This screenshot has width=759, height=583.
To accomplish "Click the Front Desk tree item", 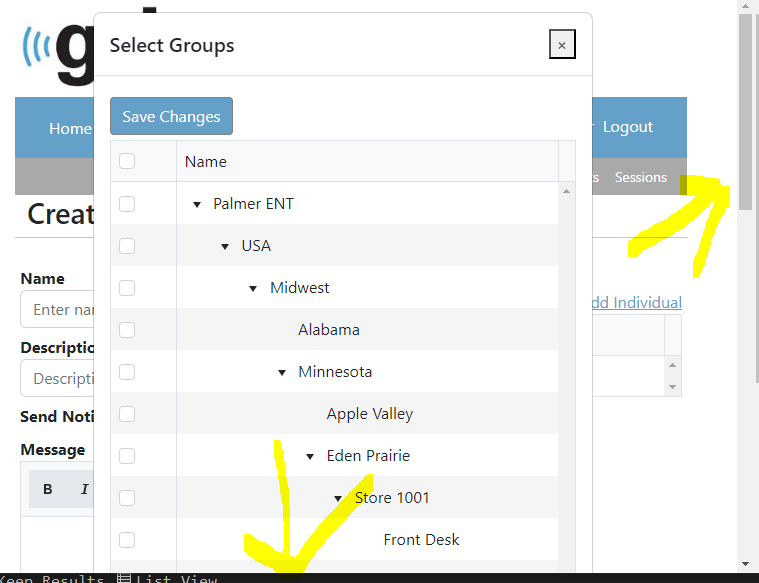I will point(421,540).
